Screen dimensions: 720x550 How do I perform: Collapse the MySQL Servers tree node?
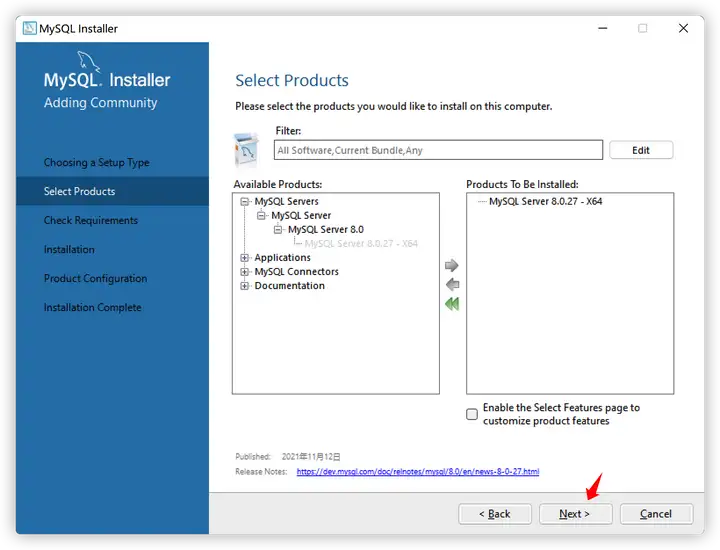click(244, 202)
